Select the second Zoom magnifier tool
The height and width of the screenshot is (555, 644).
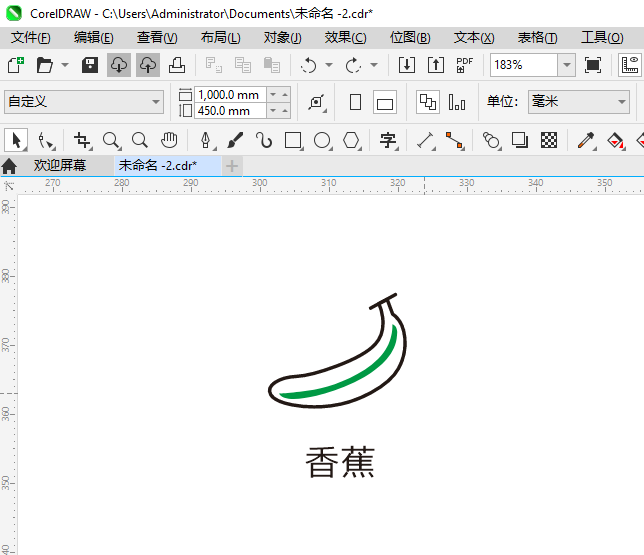(140, 140)
